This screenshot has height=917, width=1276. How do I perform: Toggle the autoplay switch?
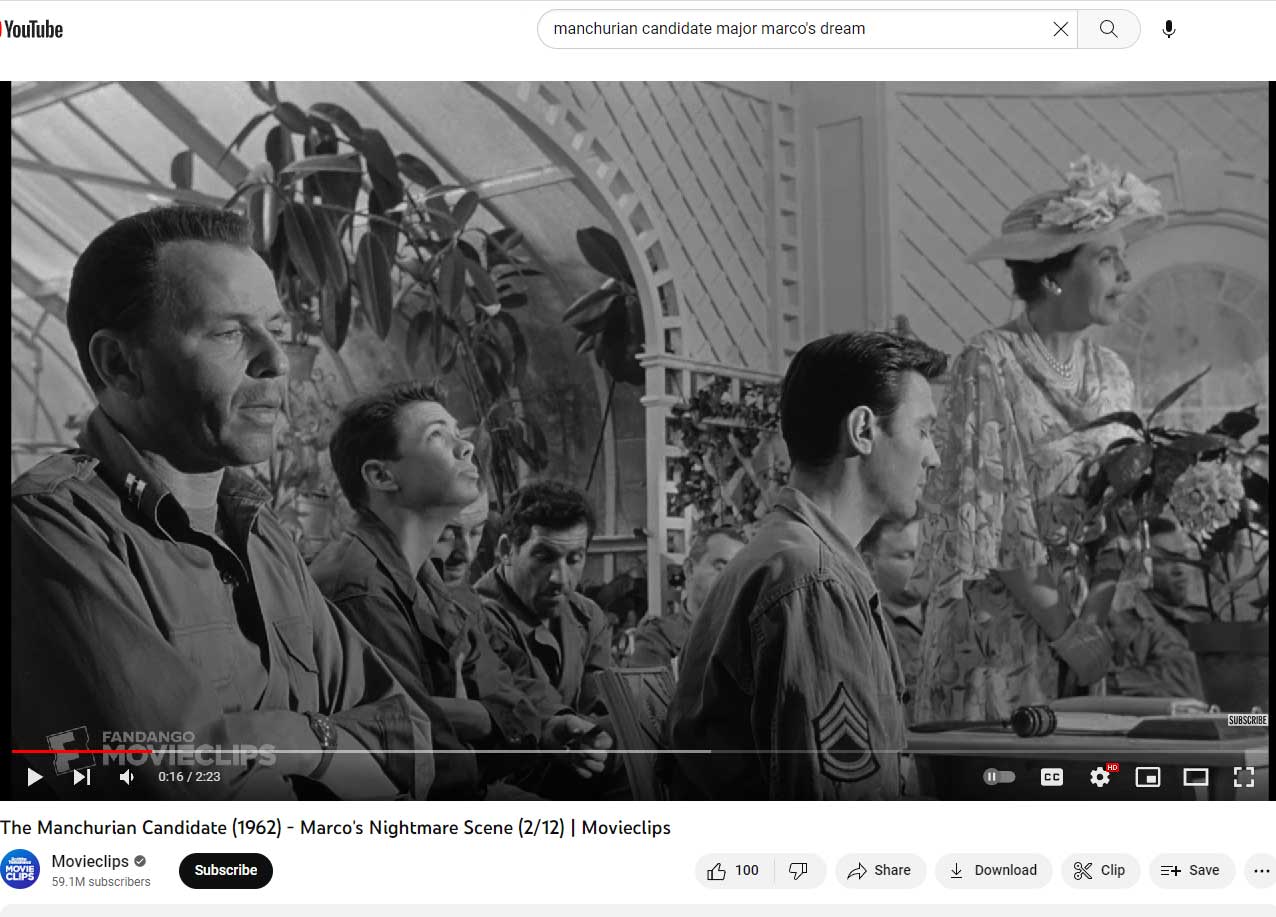click(999, 777)
